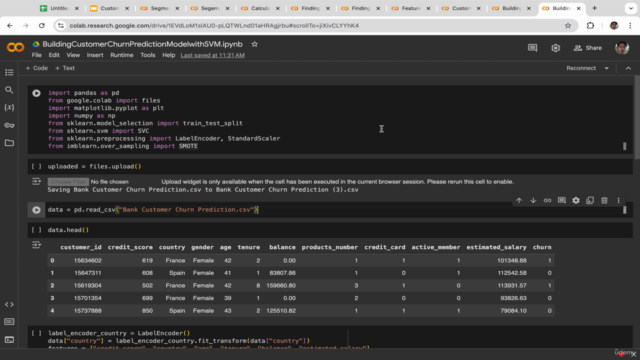
Task: Open the Tools menu
Action: [148, 55]
